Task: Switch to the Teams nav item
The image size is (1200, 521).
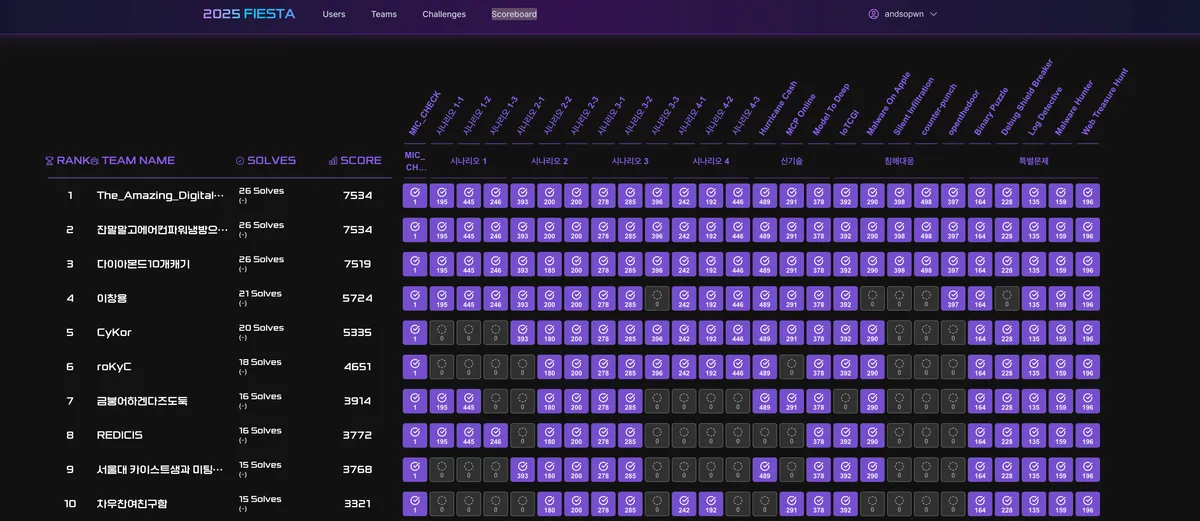Action: (x=384, y=14)
